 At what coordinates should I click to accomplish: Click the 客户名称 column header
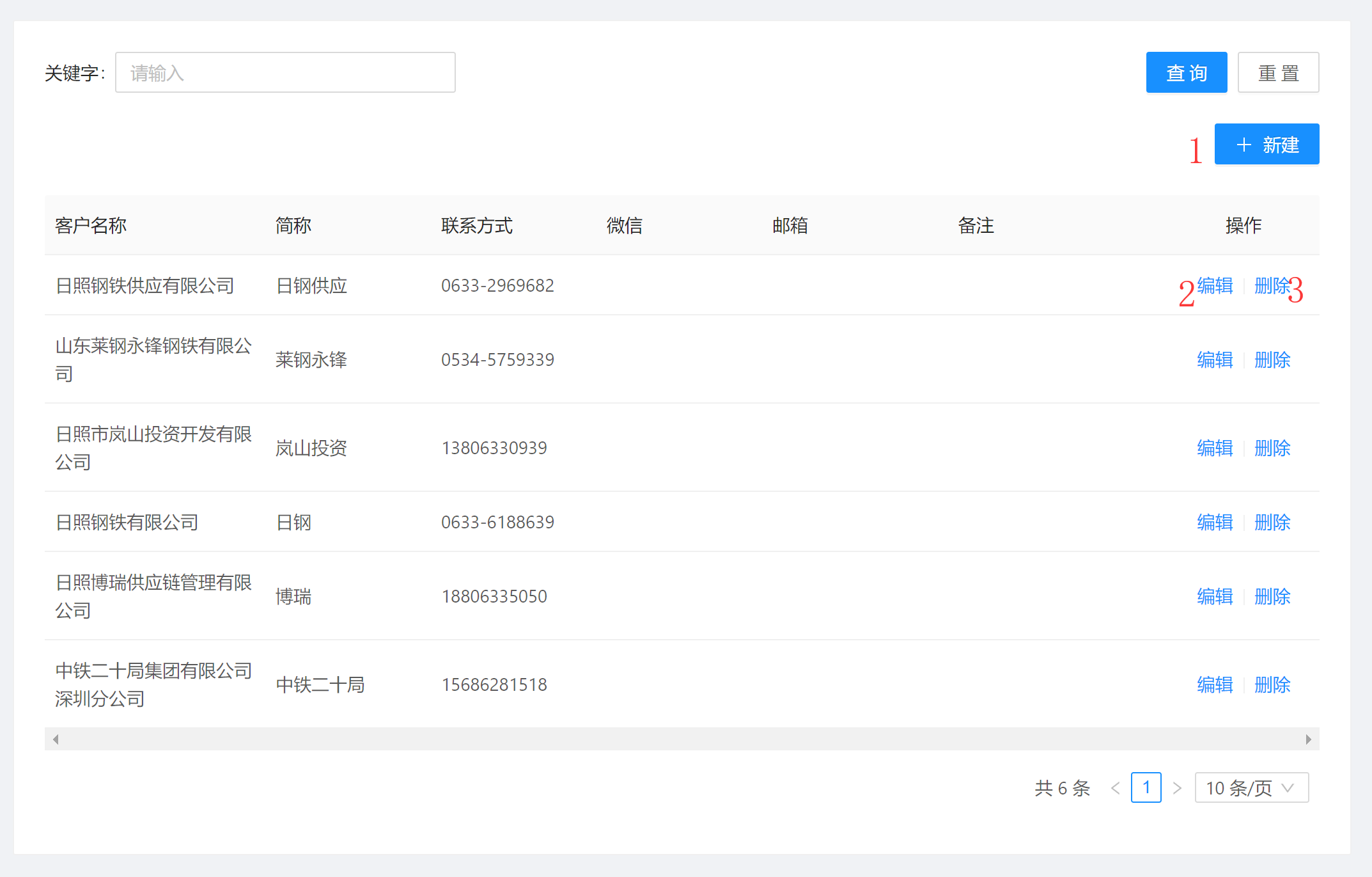point(91,225)
